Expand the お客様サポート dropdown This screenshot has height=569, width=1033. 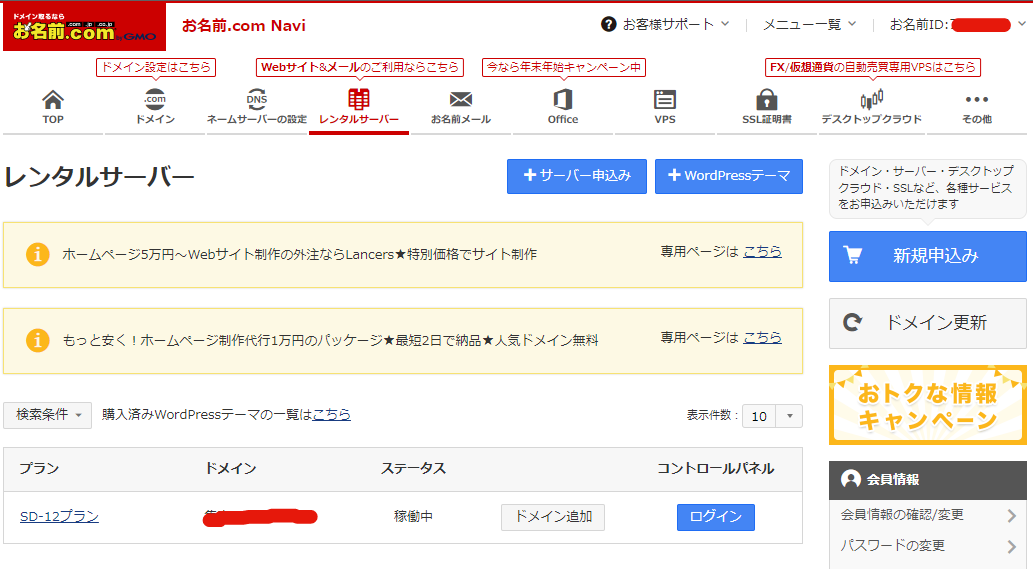click(x=666, y=24)
